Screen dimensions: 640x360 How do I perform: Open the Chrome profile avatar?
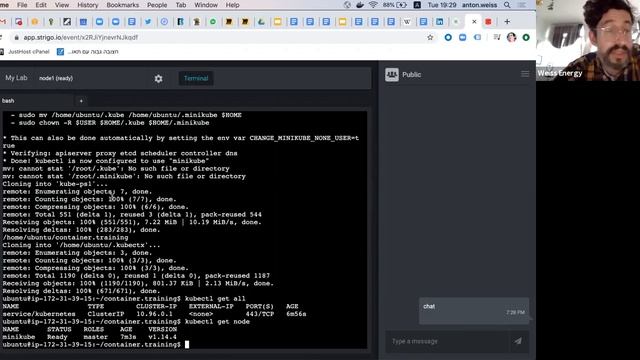pos(511,37)
